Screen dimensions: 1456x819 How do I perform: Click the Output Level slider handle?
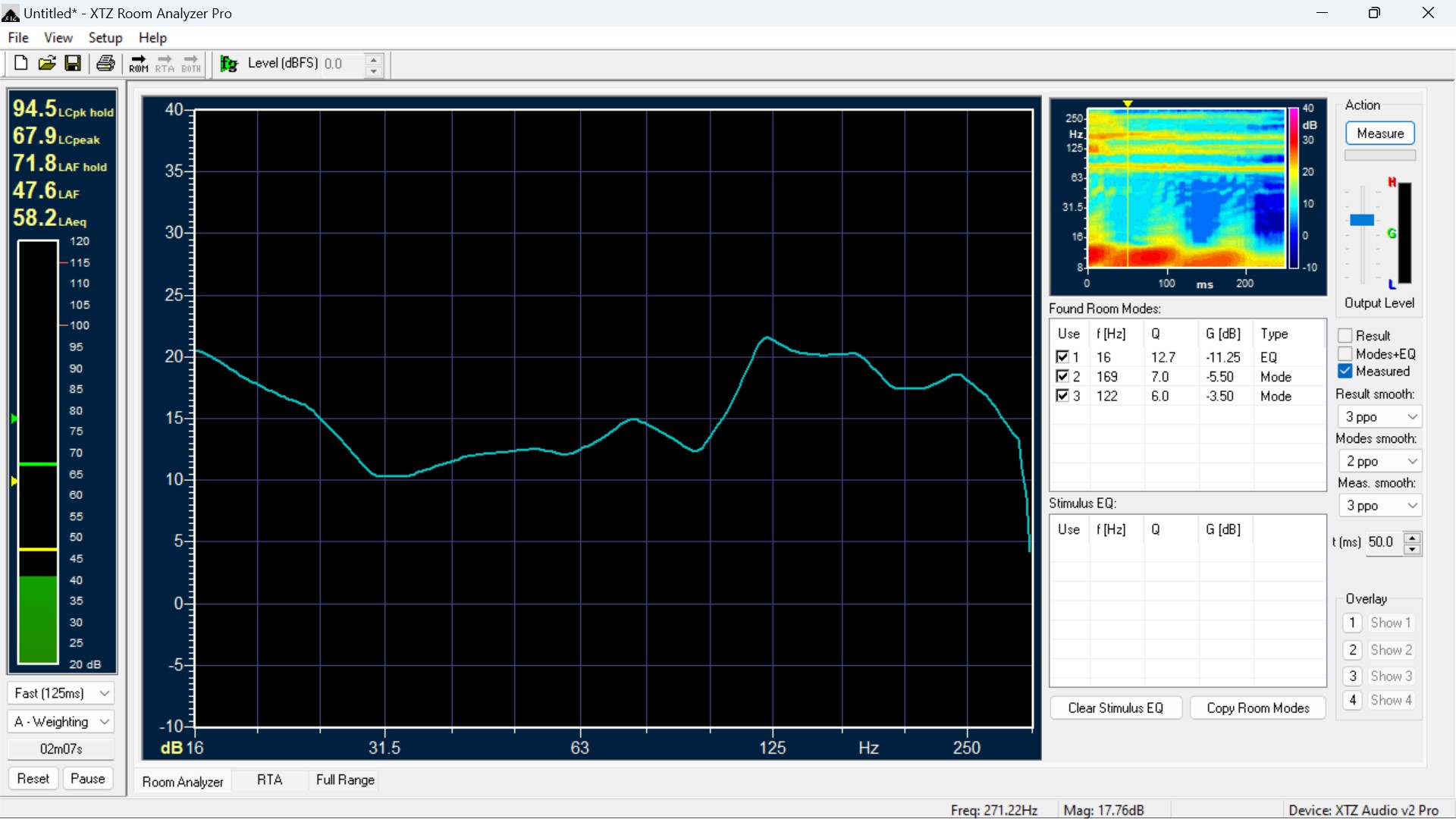[x=1362, y=221]
